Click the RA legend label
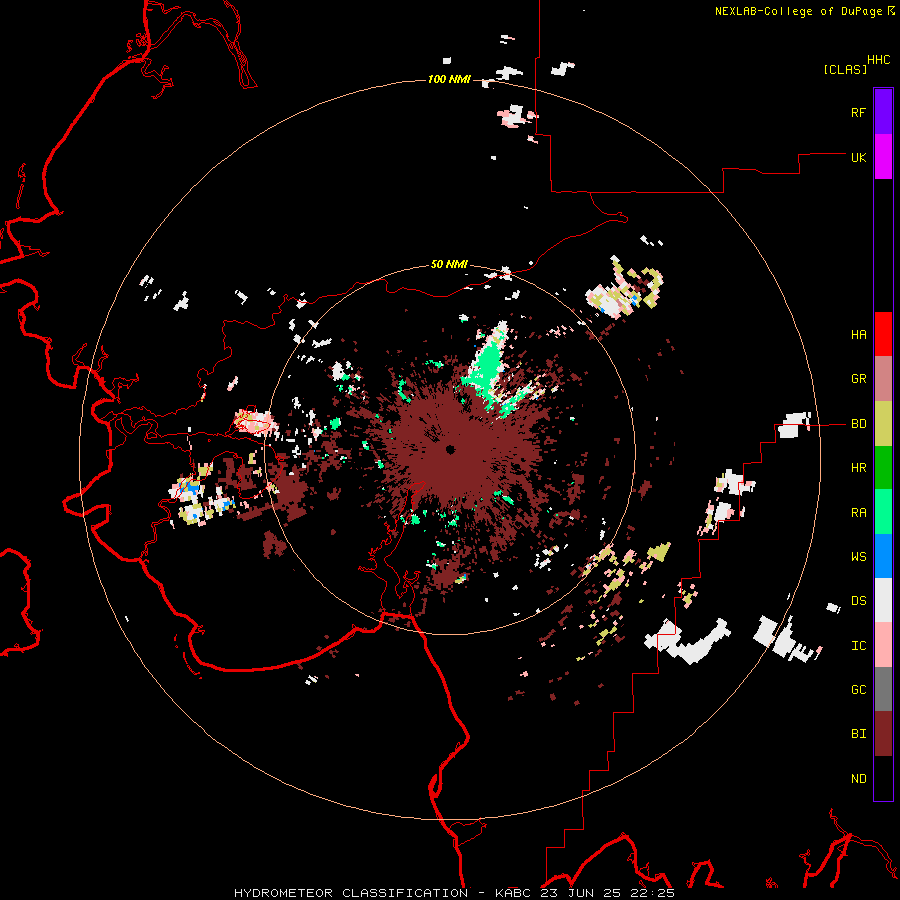Viewport: 900px width, 900px height. click(x=858, y=513)
